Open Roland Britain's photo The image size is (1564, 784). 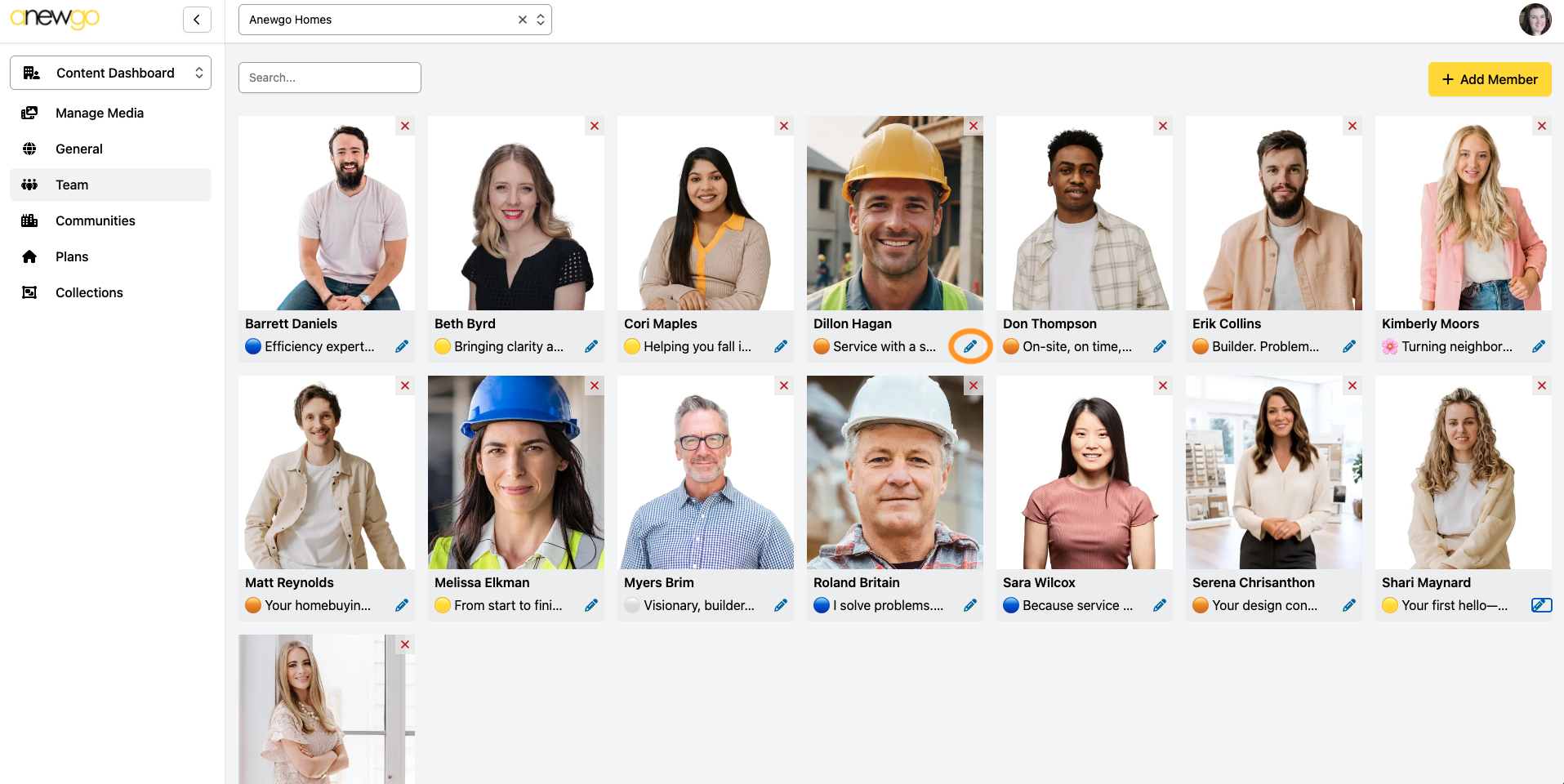pos(895,472)
